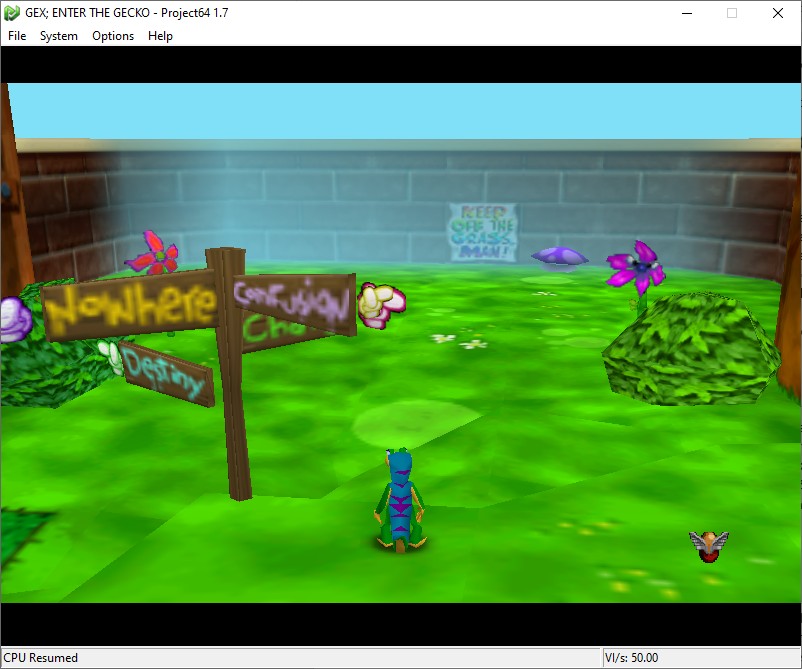The width and height of the screenshot is (802, 669).
Task: Click the purple glove at left edge
Action: point(14,320)
